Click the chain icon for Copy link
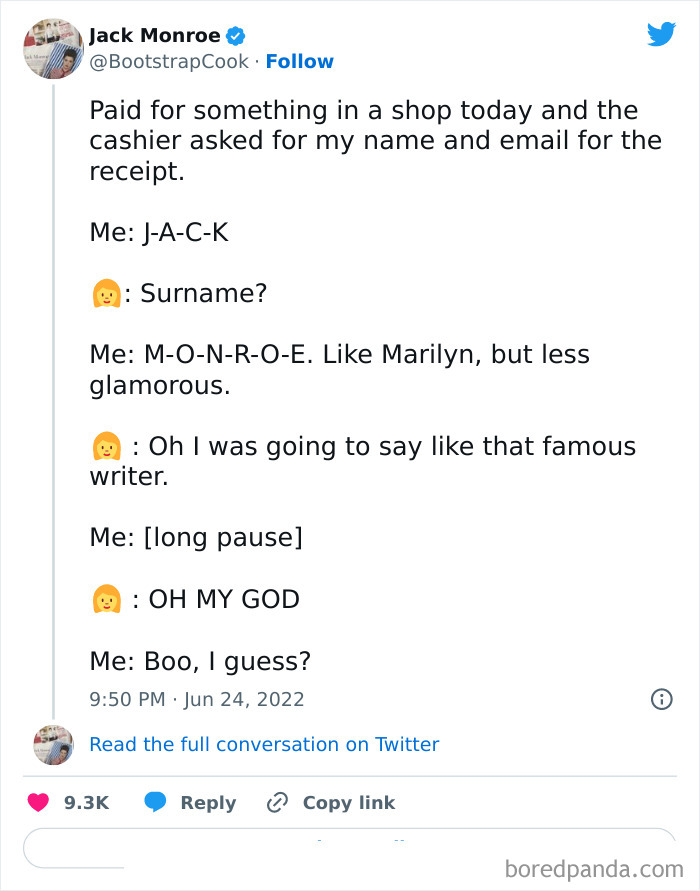The image size is (700, 891). (x=277, y=802)
